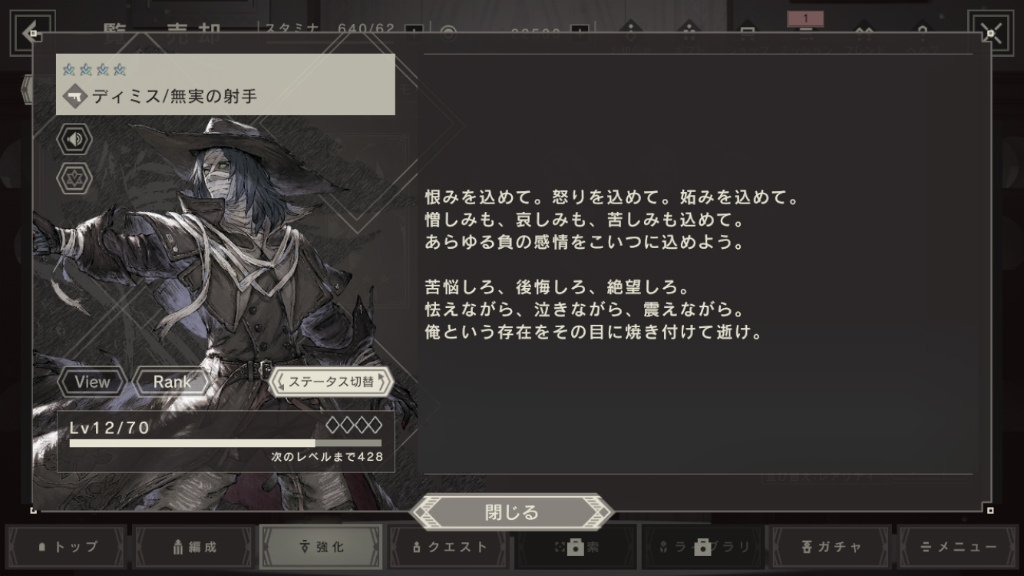Image resolution: width=1024 pixels, height=576 pixels.
Task: Click the Lv12/70 experience progress bar
Action: tap(225, 443)
